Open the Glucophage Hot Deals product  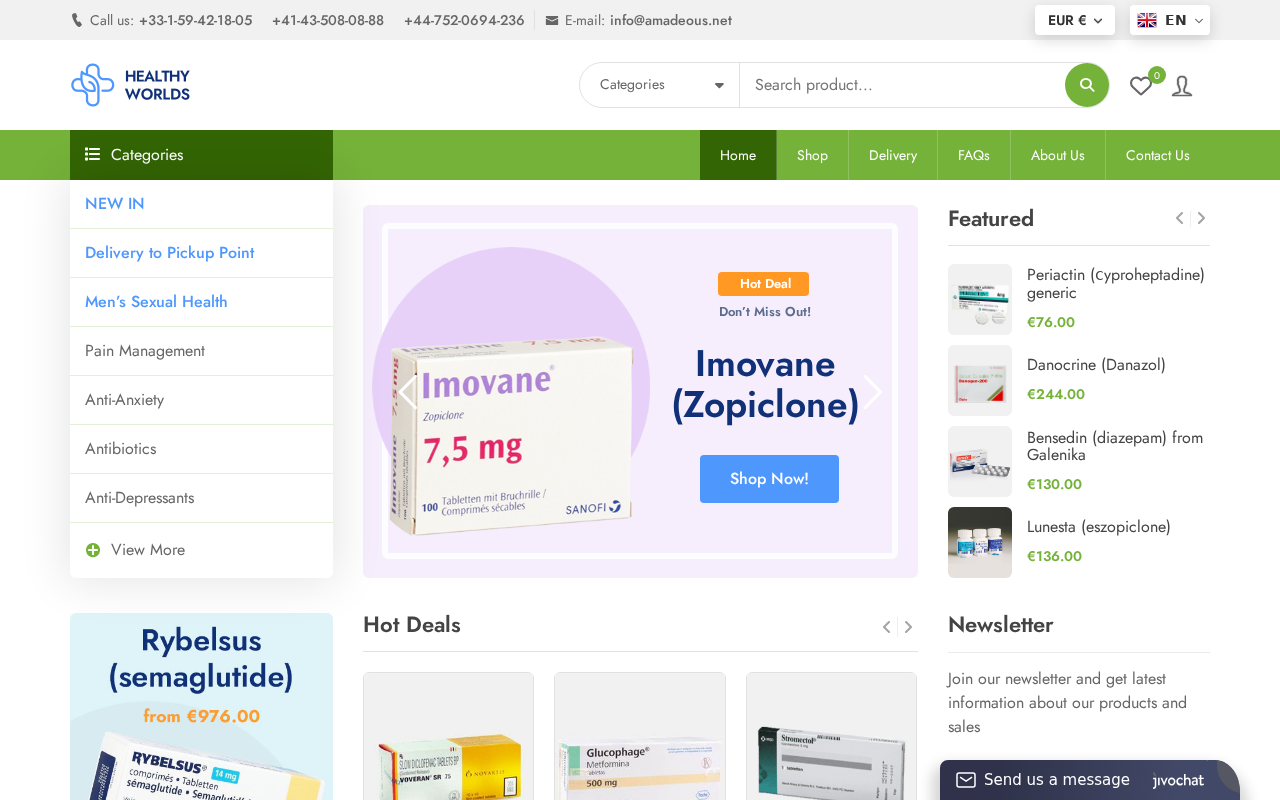[640, 736]
